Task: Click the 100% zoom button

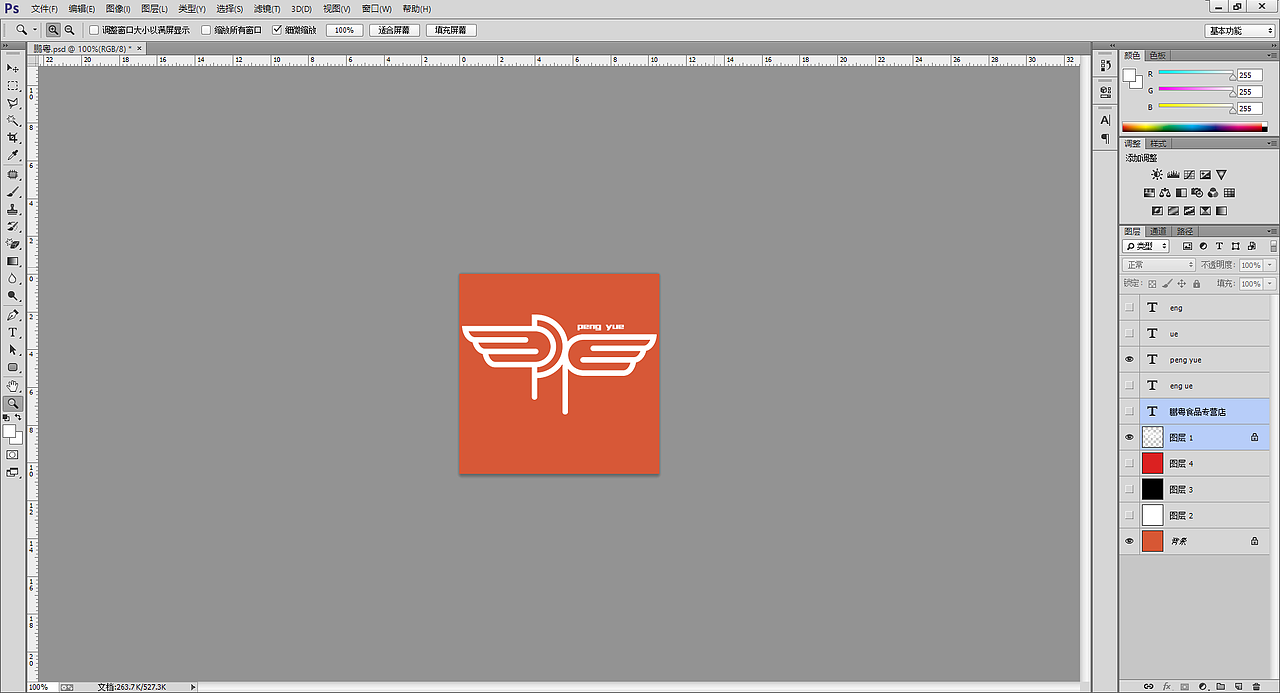Action: (x=344, y=30)
